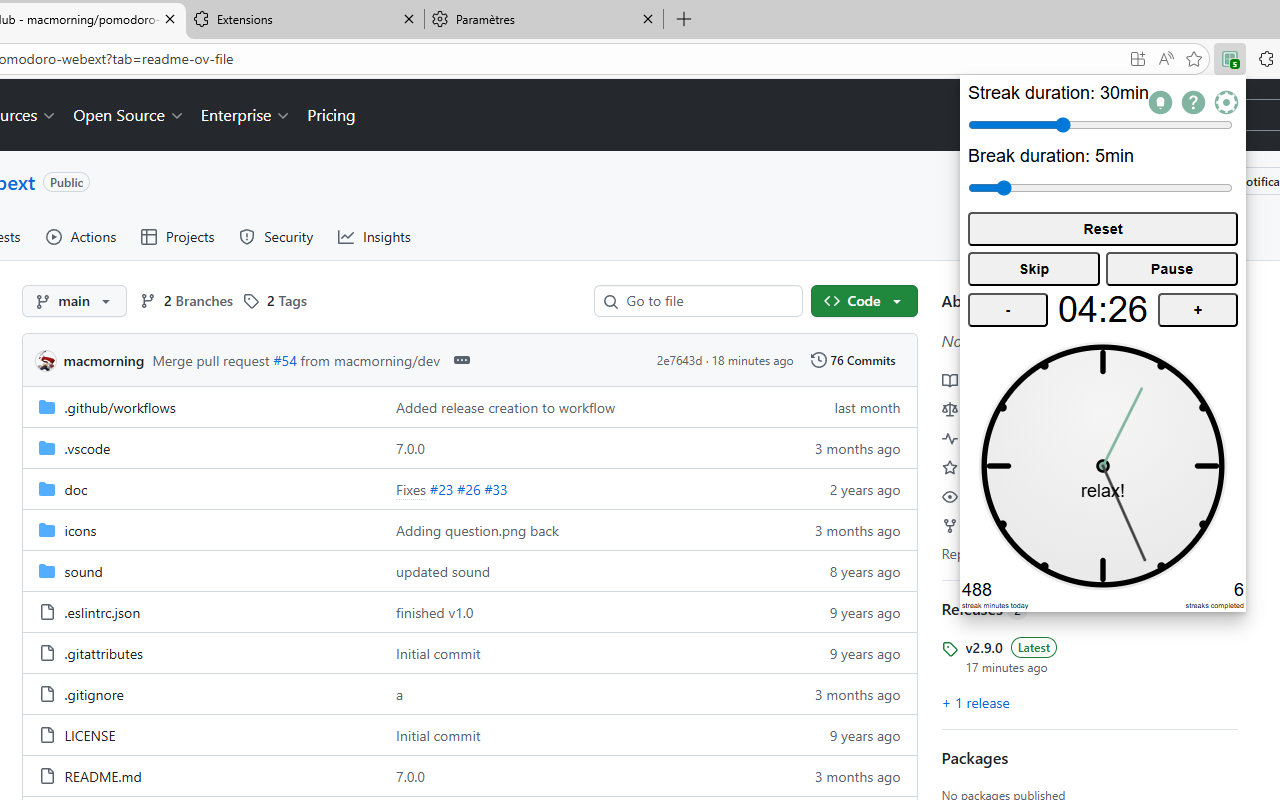The image size is (1280, 800).
Task: Open the .gitattributes file
Action: [x=103, y=654]
